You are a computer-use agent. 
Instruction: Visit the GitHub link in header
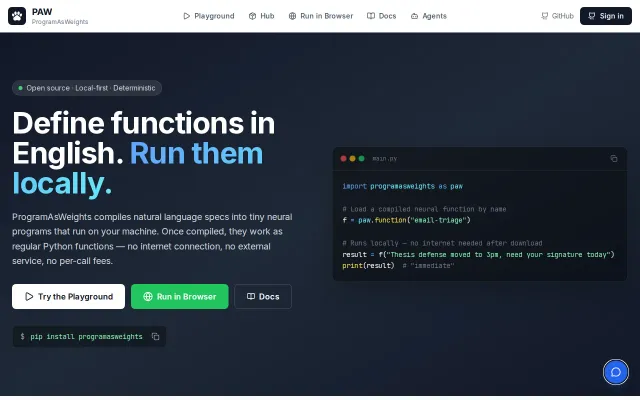tap(557, 16)
